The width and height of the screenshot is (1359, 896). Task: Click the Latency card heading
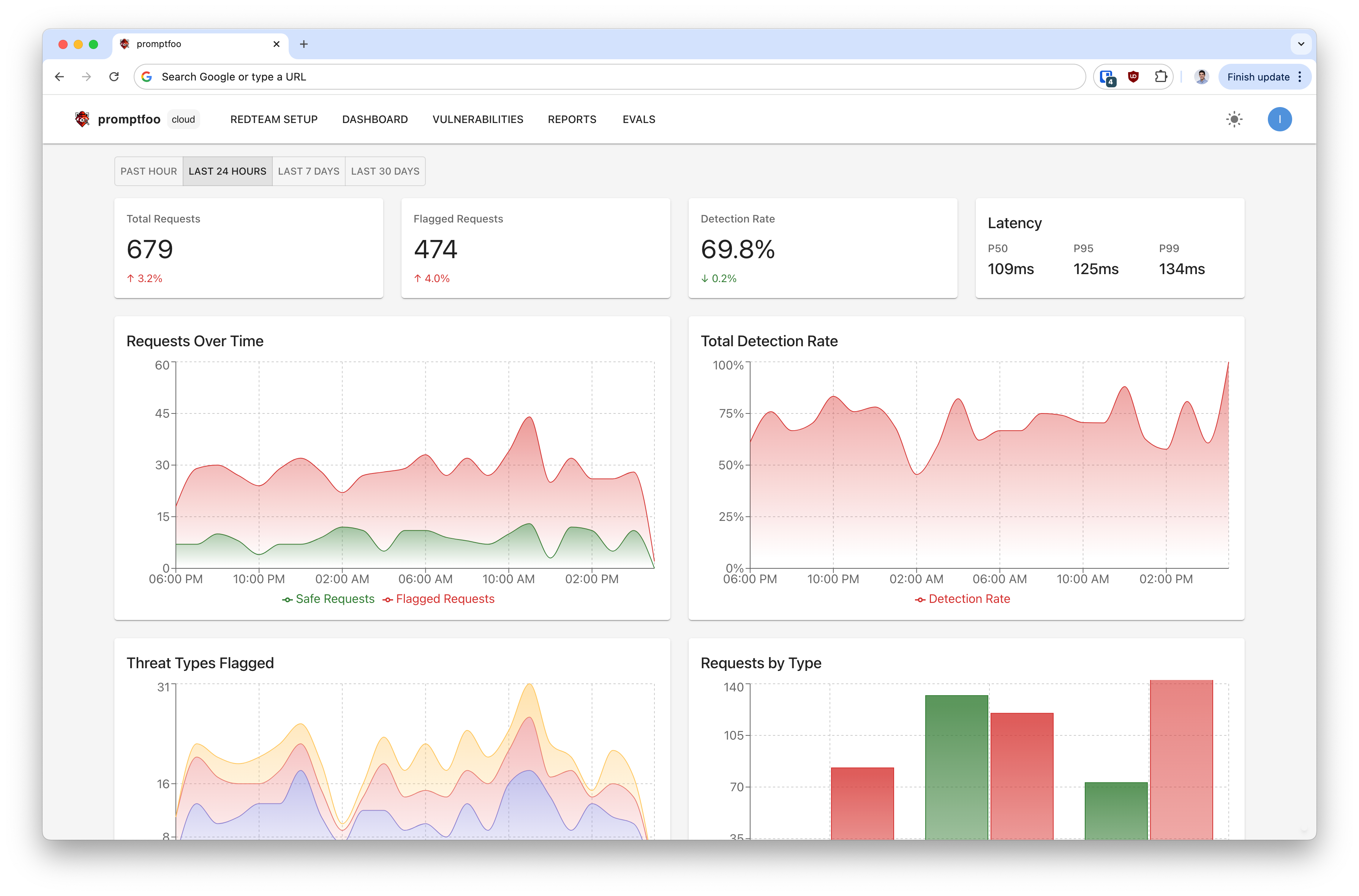coord(1015,223)
